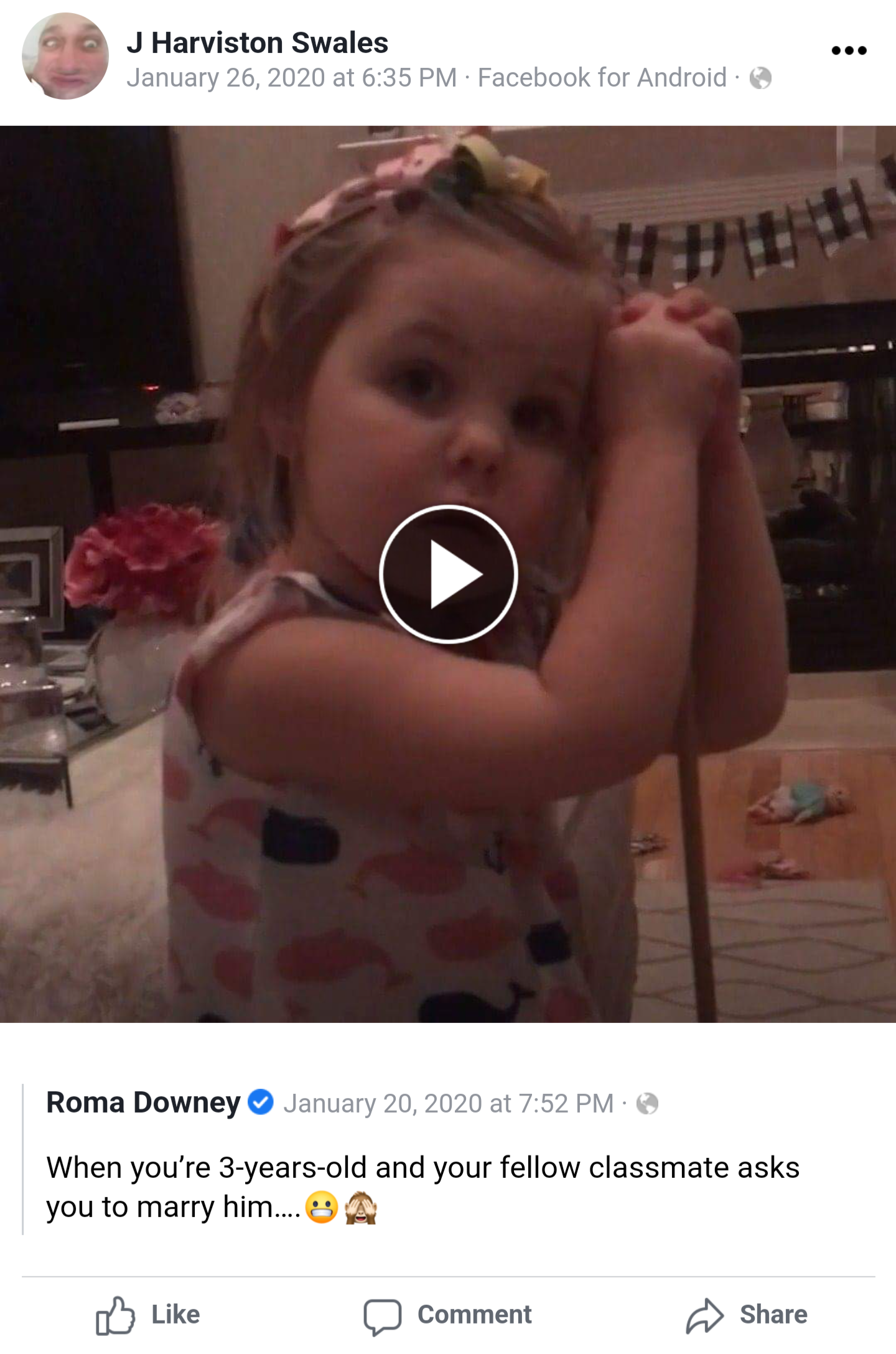The height and width of the screenshot is (1354, 896).
Task: Open the Roma Downey page link
Action: click(x=143, y=1103)
